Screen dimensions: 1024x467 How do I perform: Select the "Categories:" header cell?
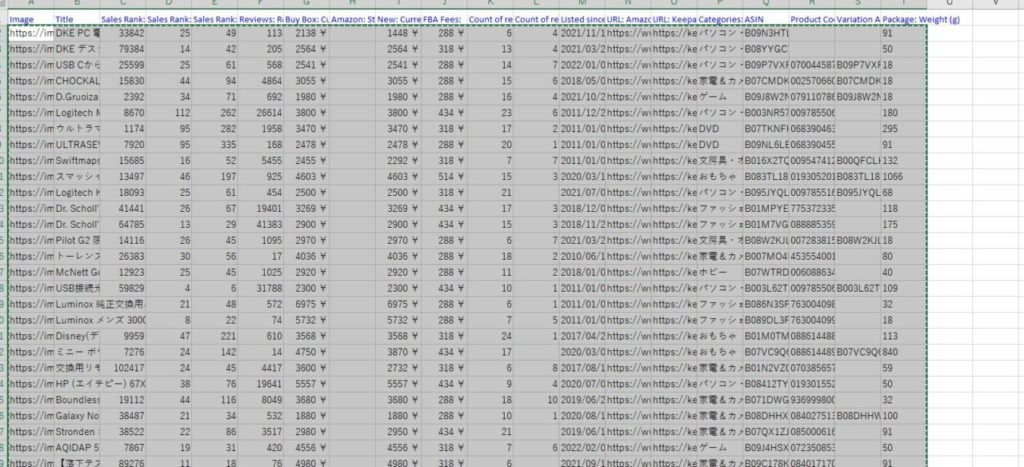tap(720, 20)
